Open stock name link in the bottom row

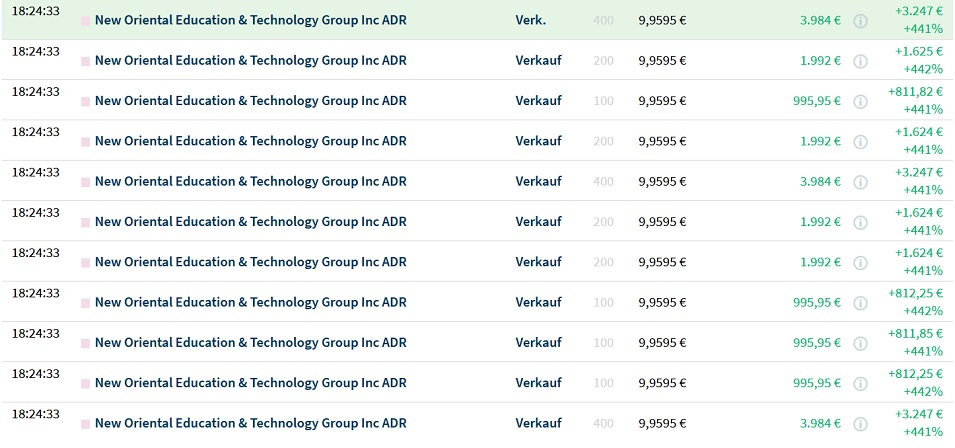click(x=250, y=423)
